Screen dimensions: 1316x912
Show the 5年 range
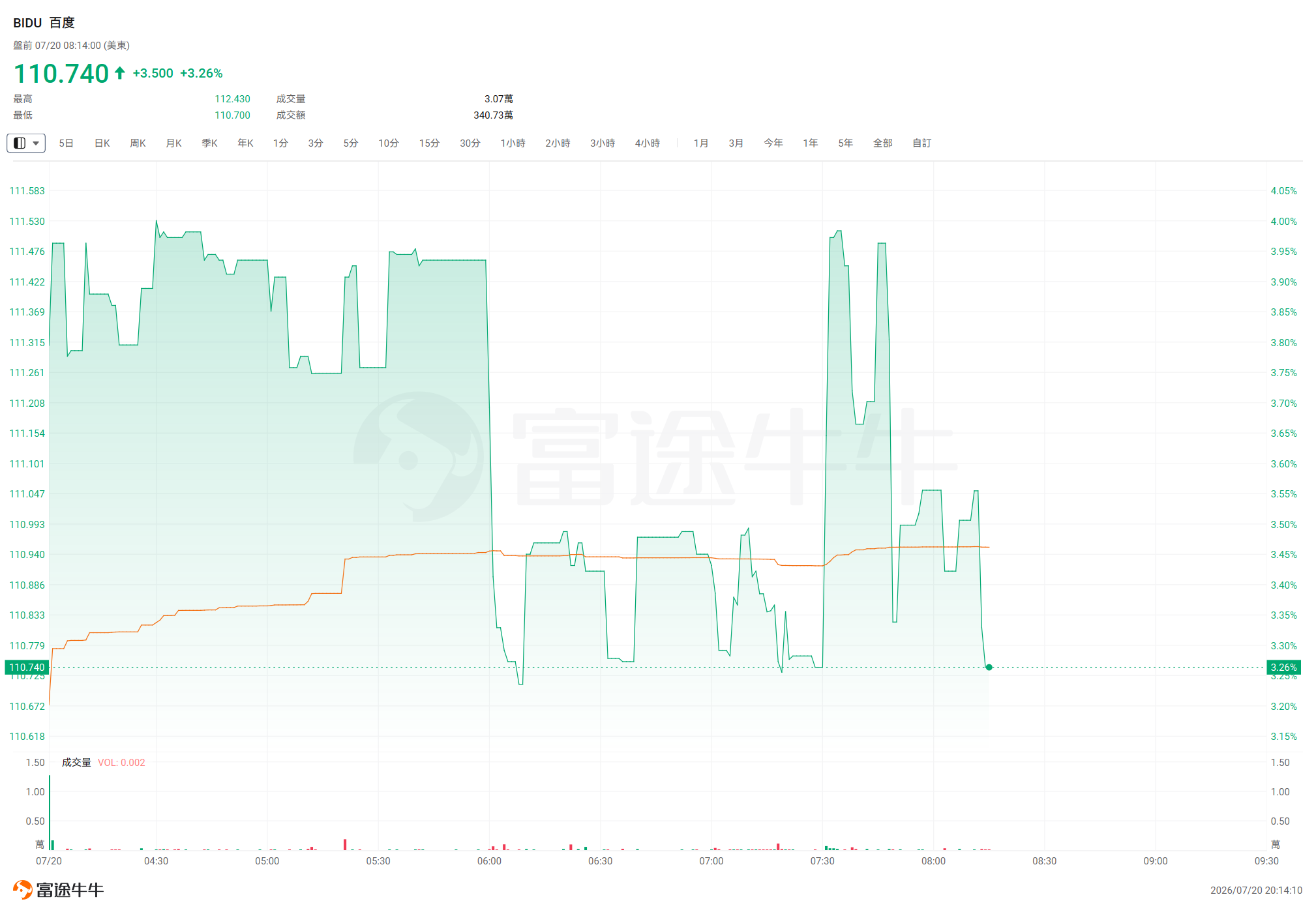[846, 143]
